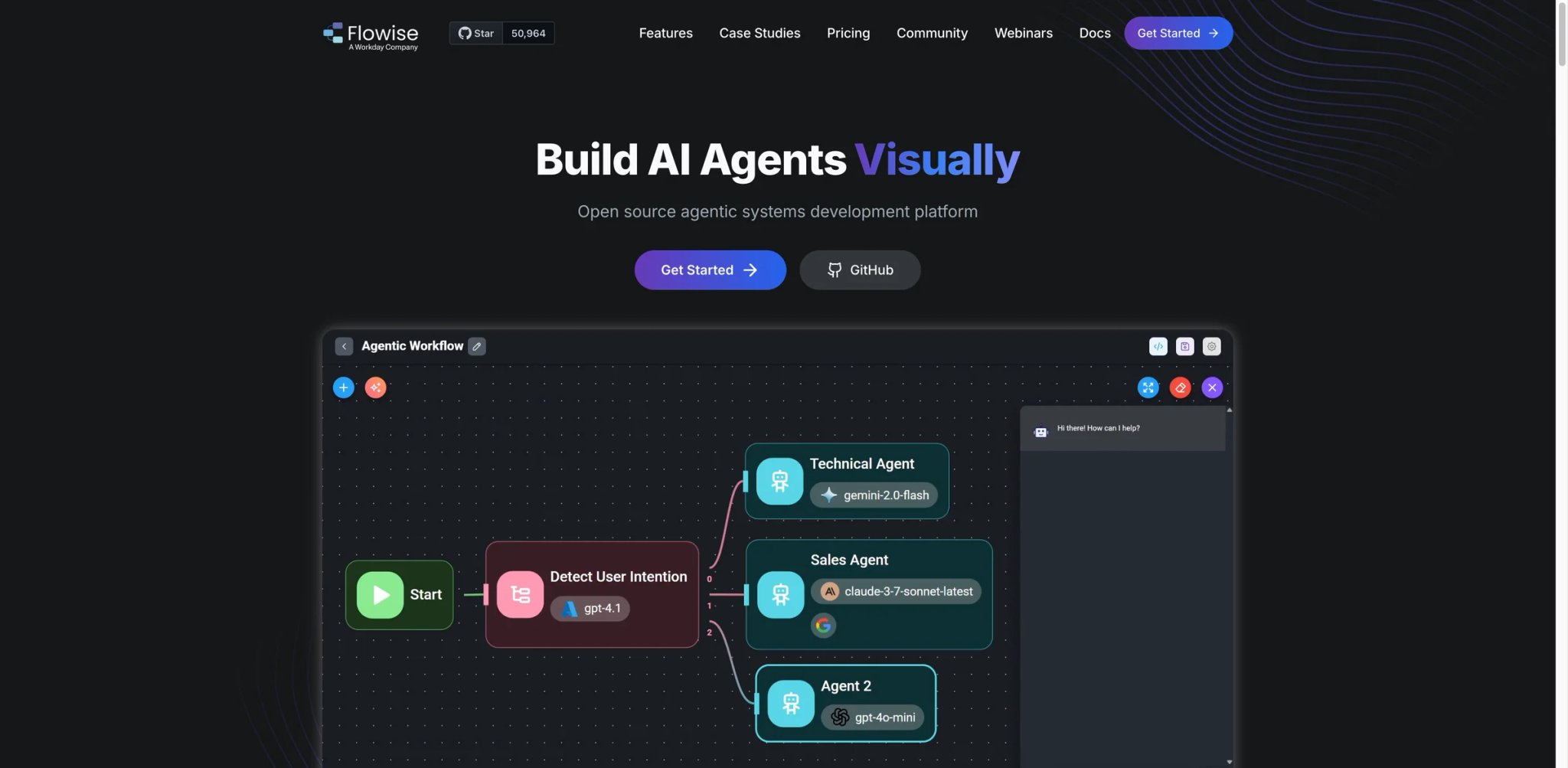Go to the Pricing page
Screen dimensions: 1568x768
pyautogui.click(x=848, y=33)
